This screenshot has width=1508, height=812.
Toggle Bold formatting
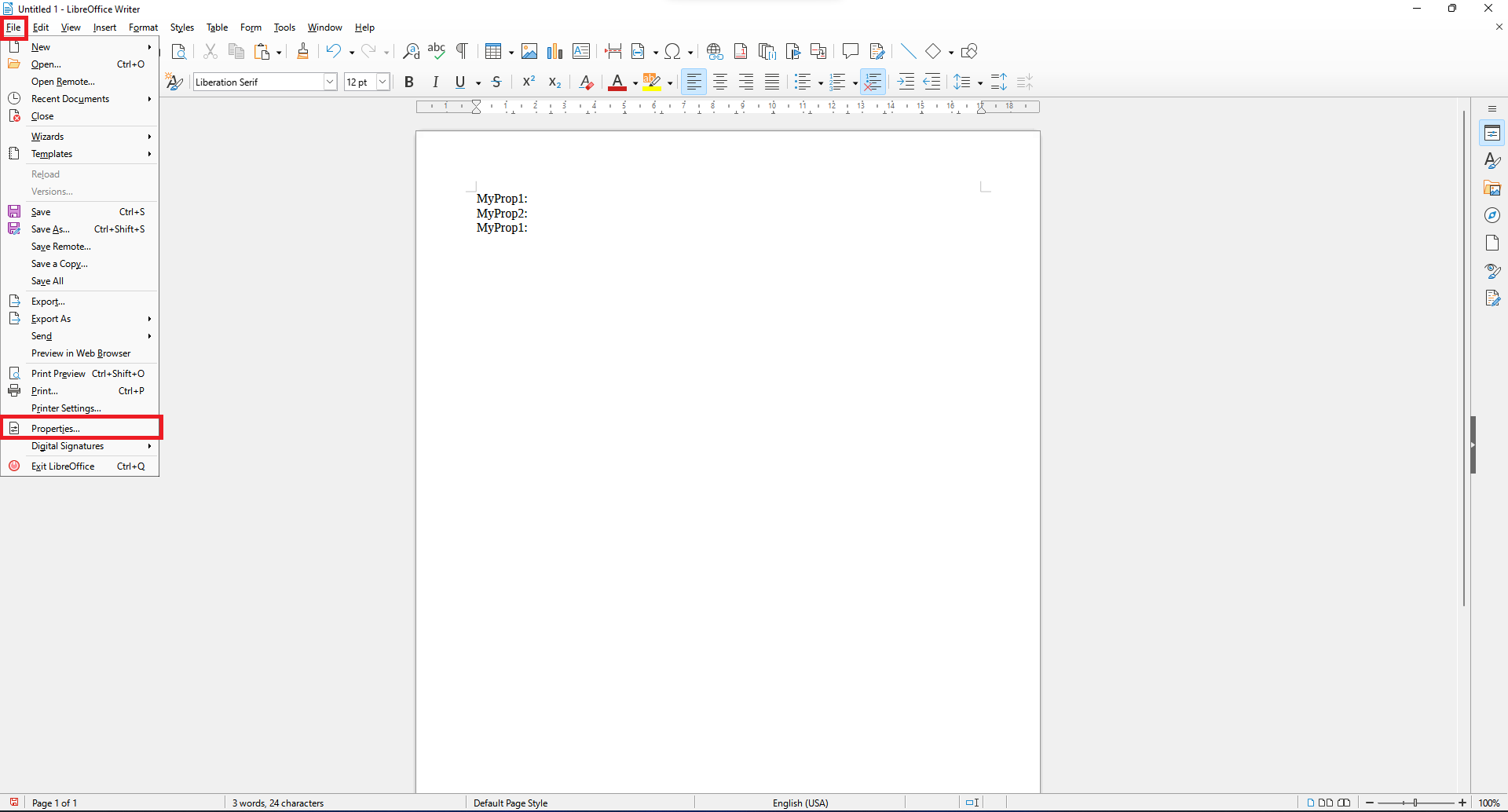(409, 82)
